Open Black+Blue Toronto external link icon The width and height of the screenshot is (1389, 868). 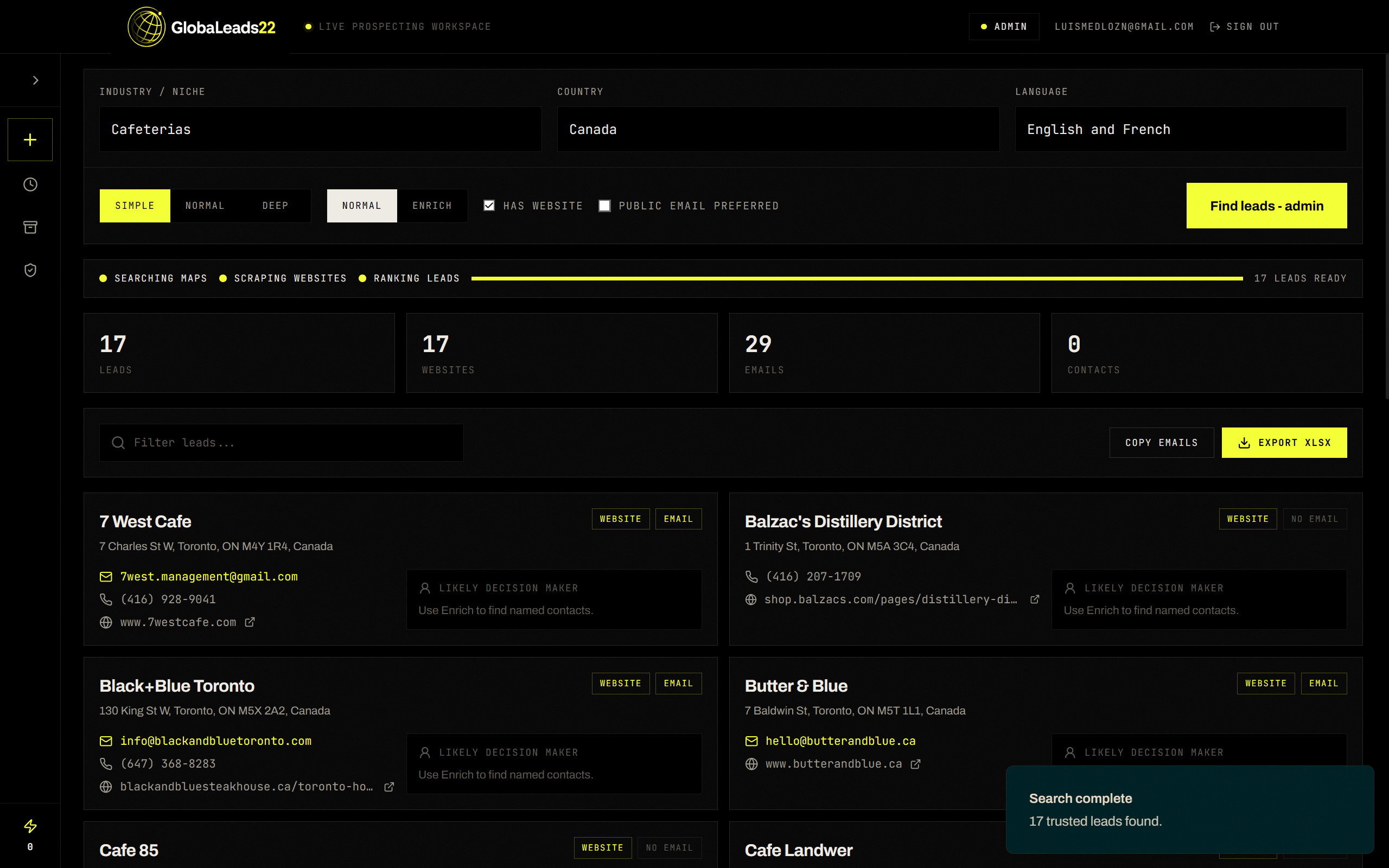(x=389, y=787)
